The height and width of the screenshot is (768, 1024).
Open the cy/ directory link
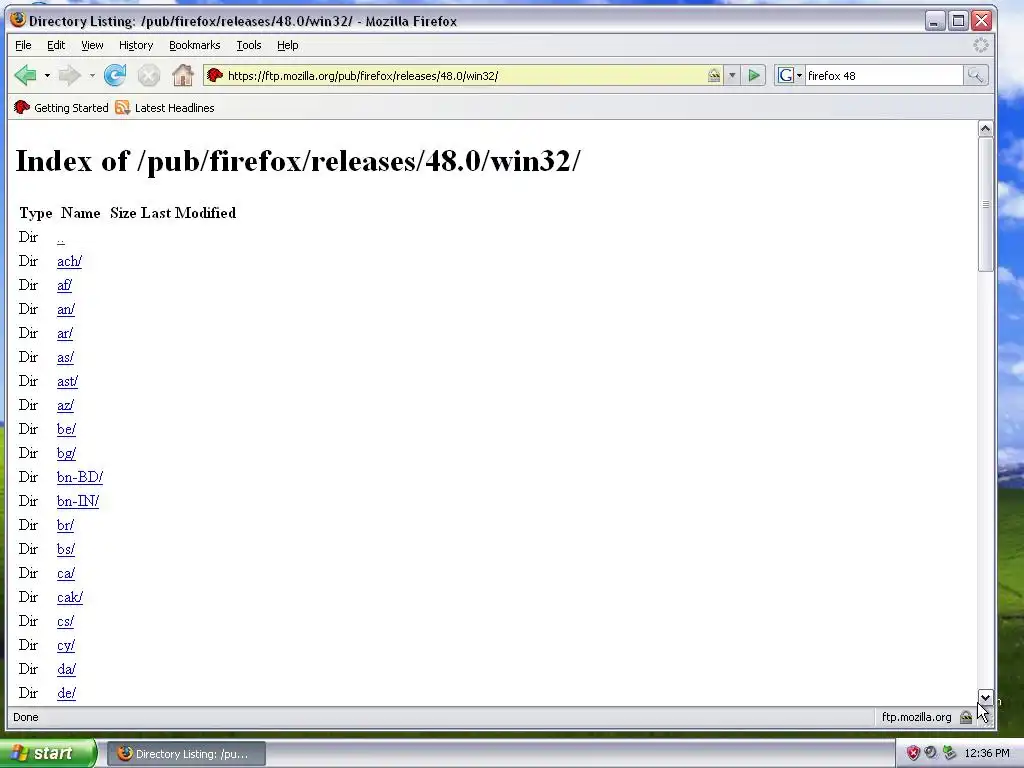[x=66, y=645]
